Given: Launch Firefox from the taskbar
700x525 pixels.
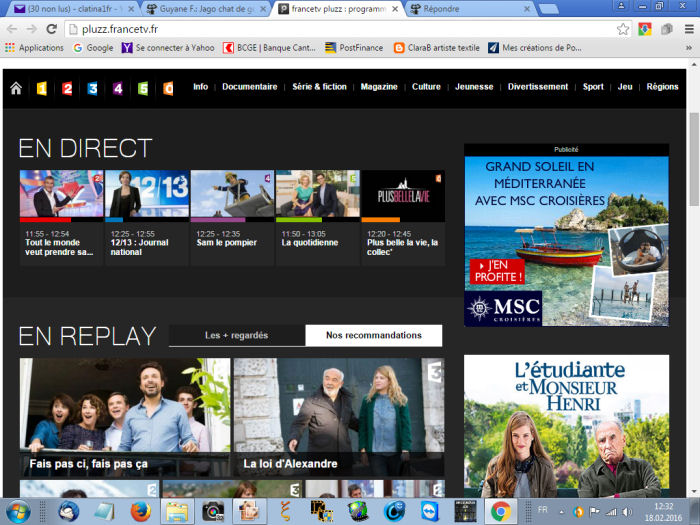Looking at the screenshot, I should (140, 512).
